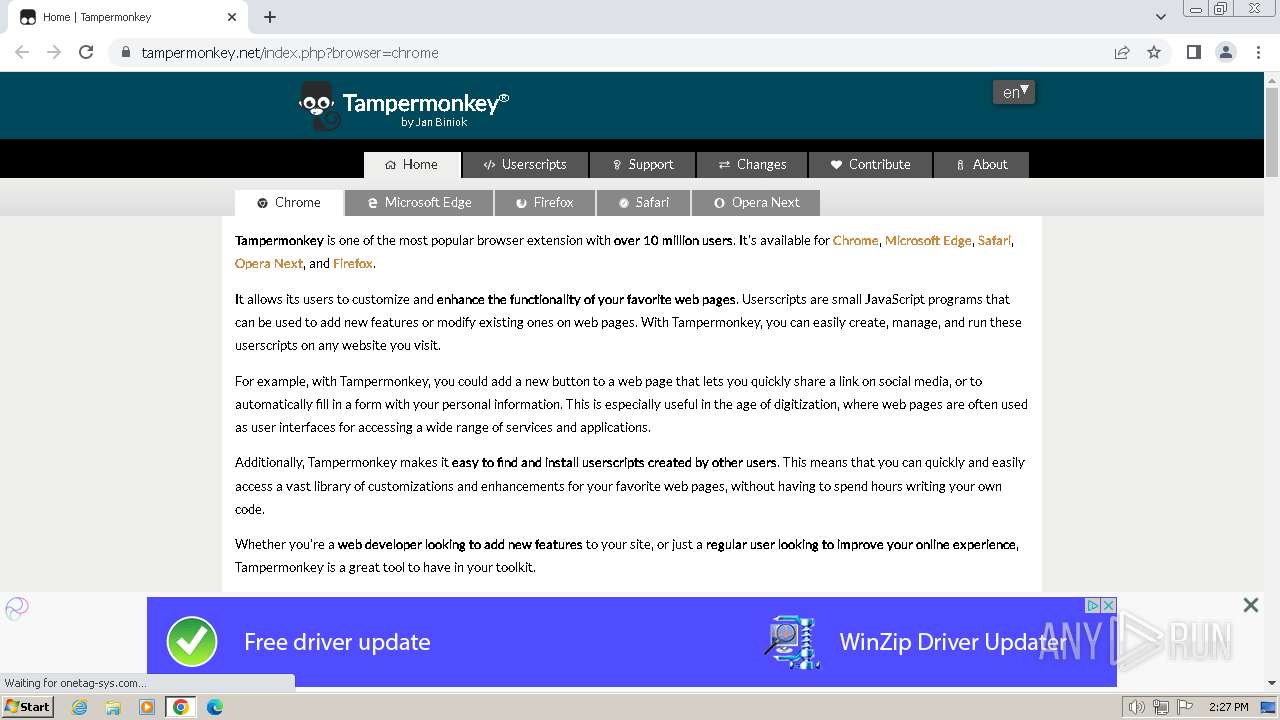Click the green checkmark in the ad
Screen dimensions: 1280x720
click(192, 642)
